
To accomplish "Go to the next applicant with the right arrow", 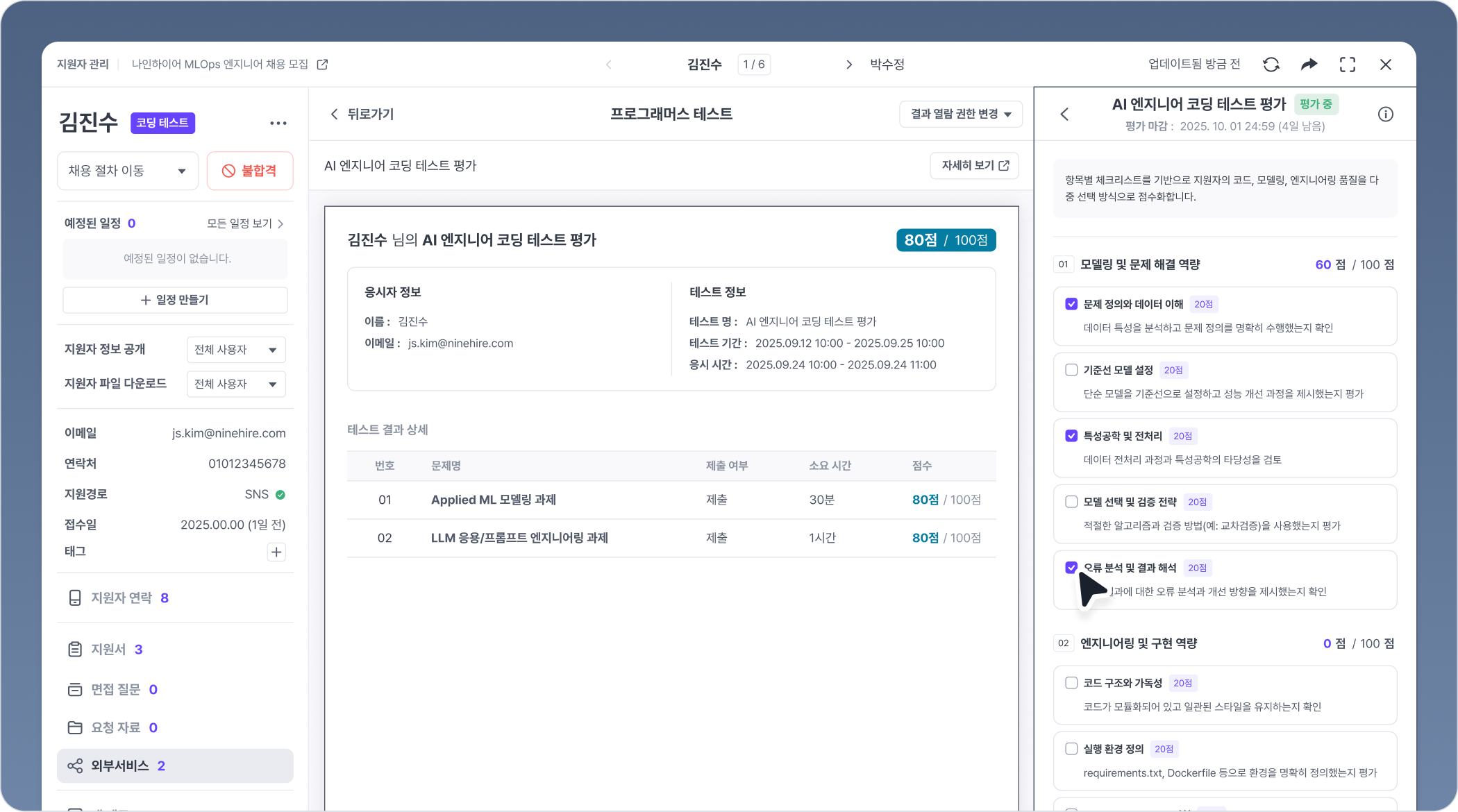I will pyautogui.click(x=848, y=65).
